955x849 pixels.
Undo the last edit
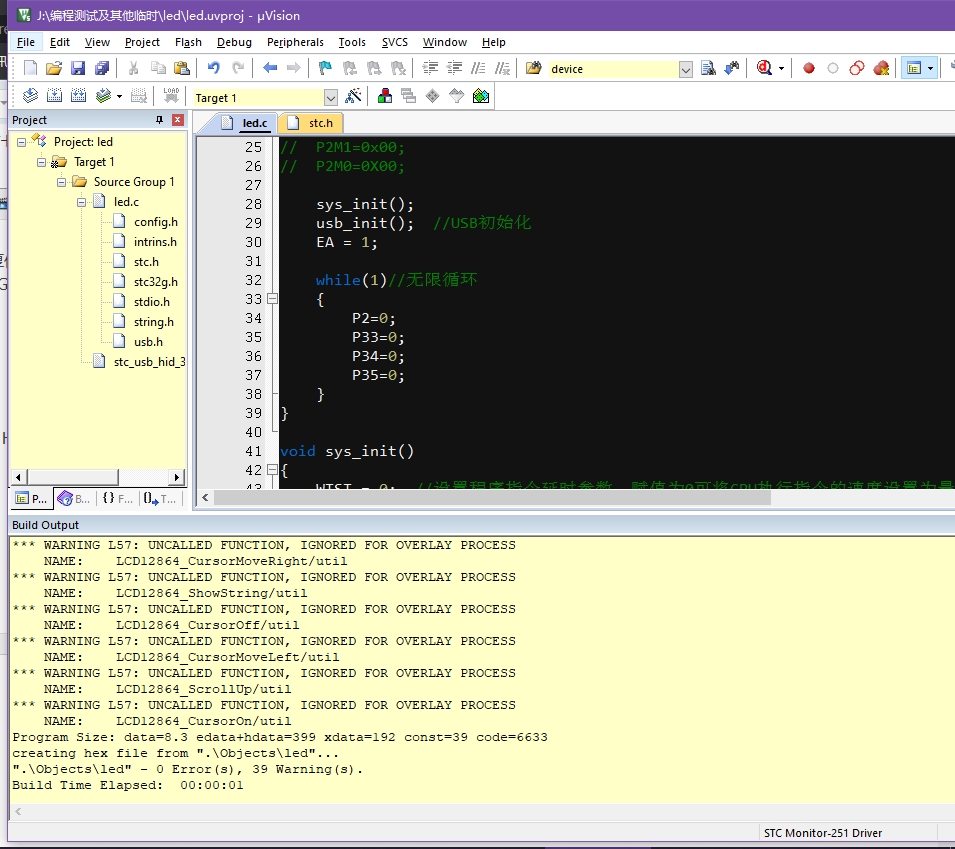pos(213,68)
